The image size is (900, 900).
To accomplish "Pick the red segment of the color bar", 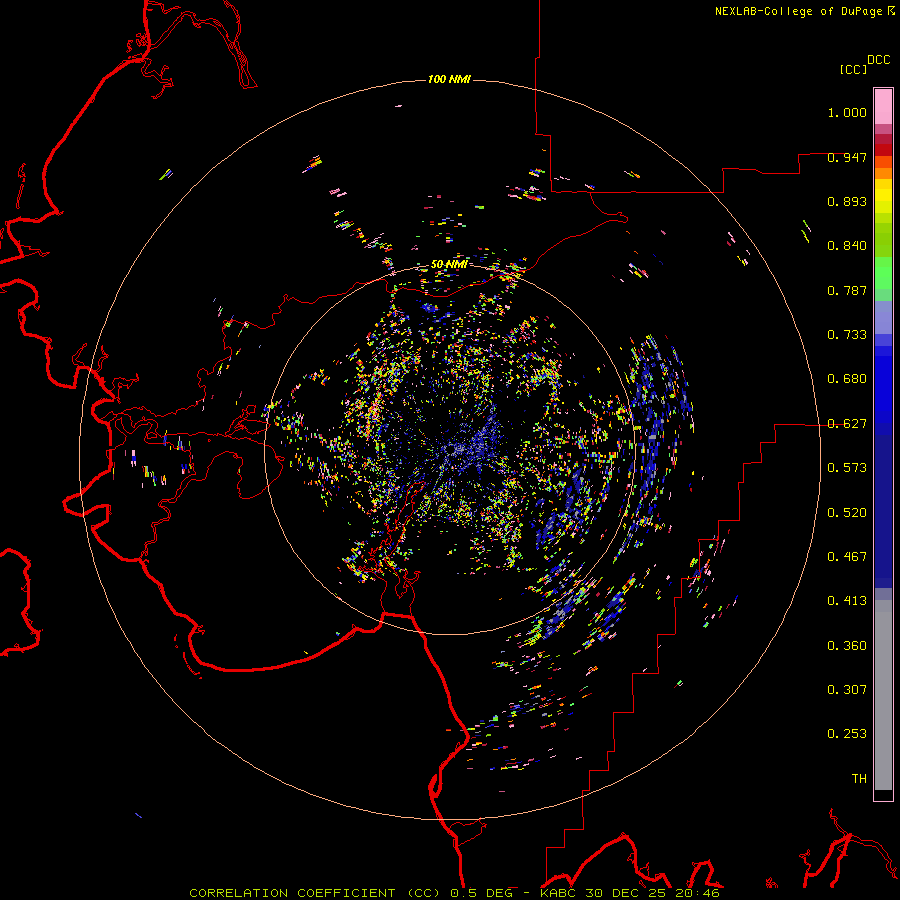I will (x=883, y=150).
